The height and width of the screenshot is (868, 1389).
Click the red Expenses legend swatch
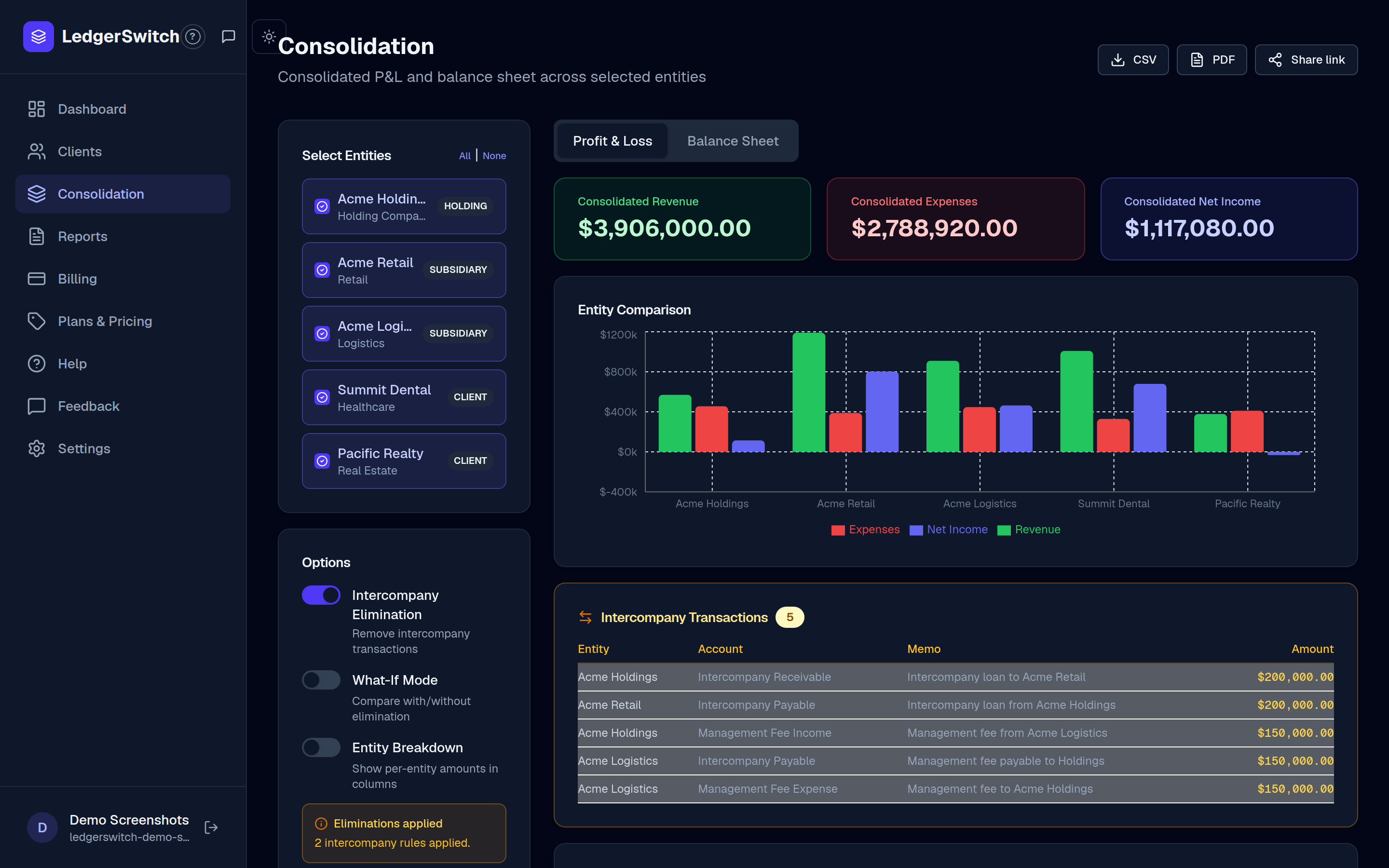838,530
